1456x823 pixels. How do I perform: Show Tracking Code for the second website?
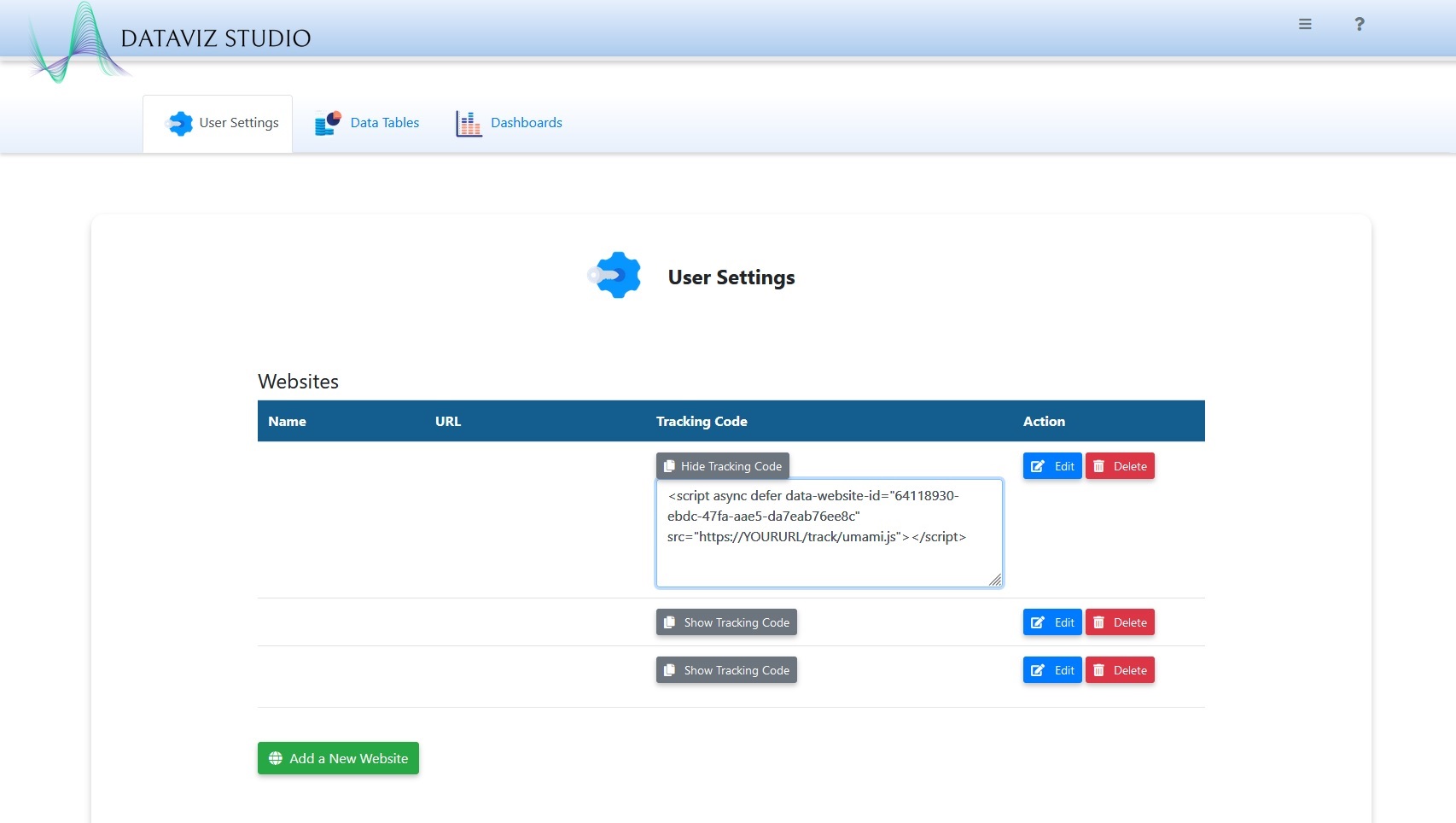726,622
